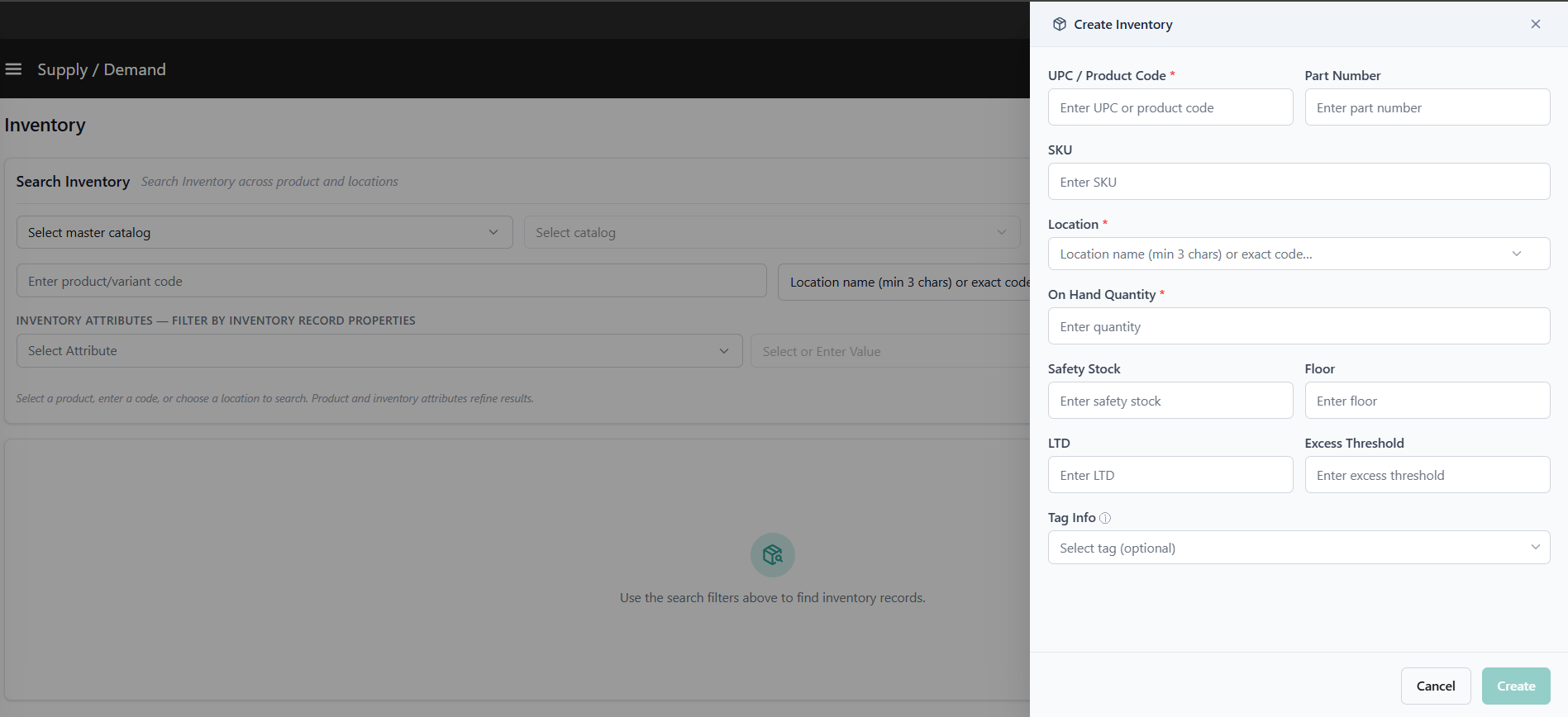Focus the part number field
The width and height of the screenshot is (1568, 717).
1427,107
